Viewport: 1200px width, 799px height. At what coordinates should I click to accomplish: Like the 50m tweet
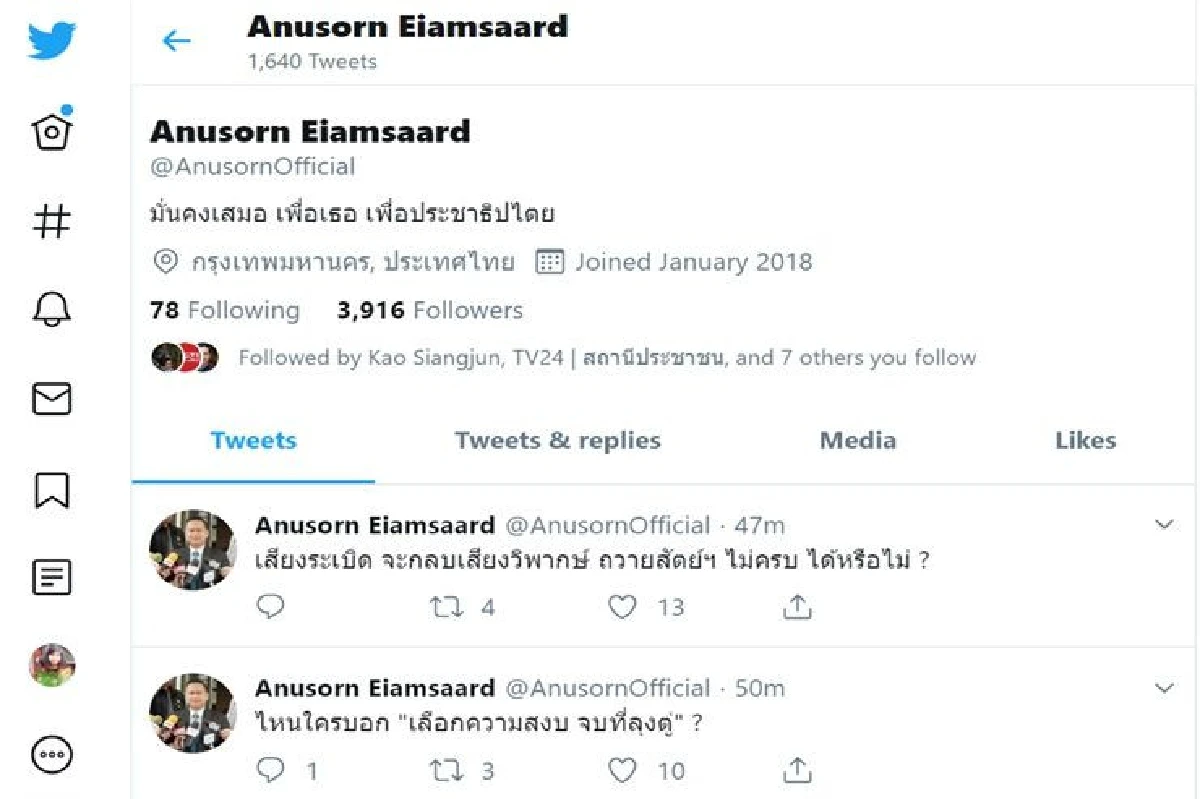(622, 770)
